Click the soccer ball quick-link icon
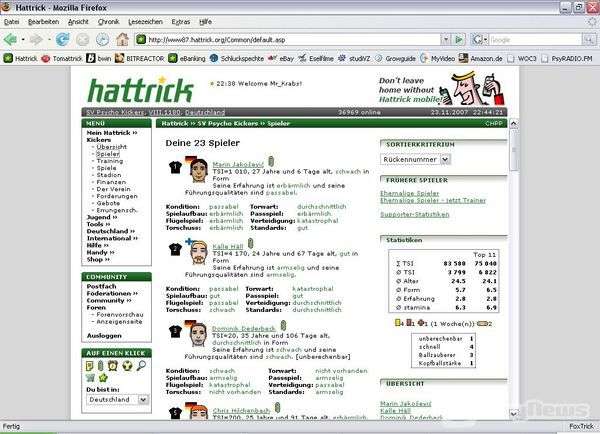This screenshot has height=434, width=600. (127, 366)
